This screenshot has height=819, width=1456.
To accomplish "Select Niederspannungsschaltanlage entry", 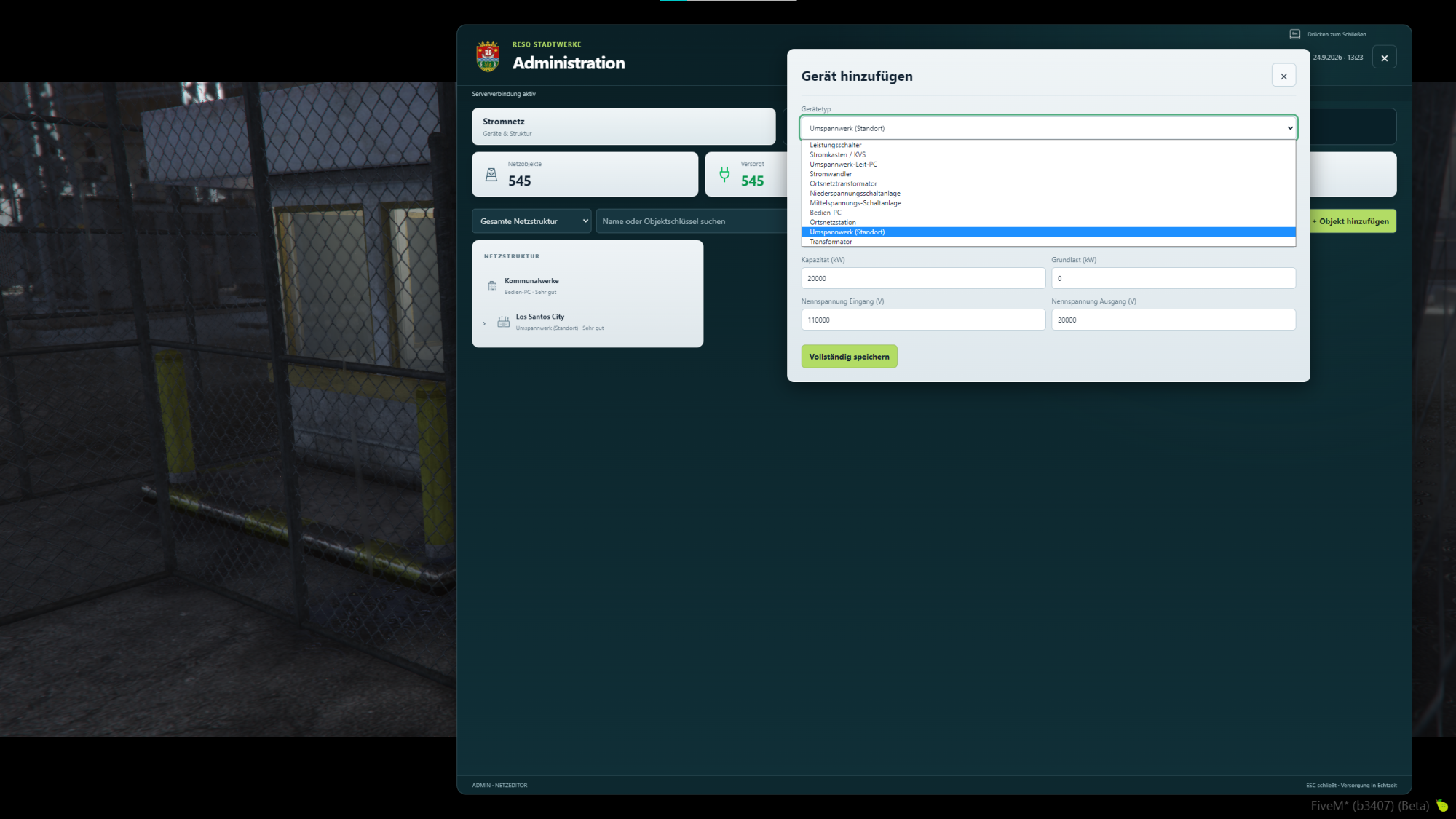I will click(1048, 194).
